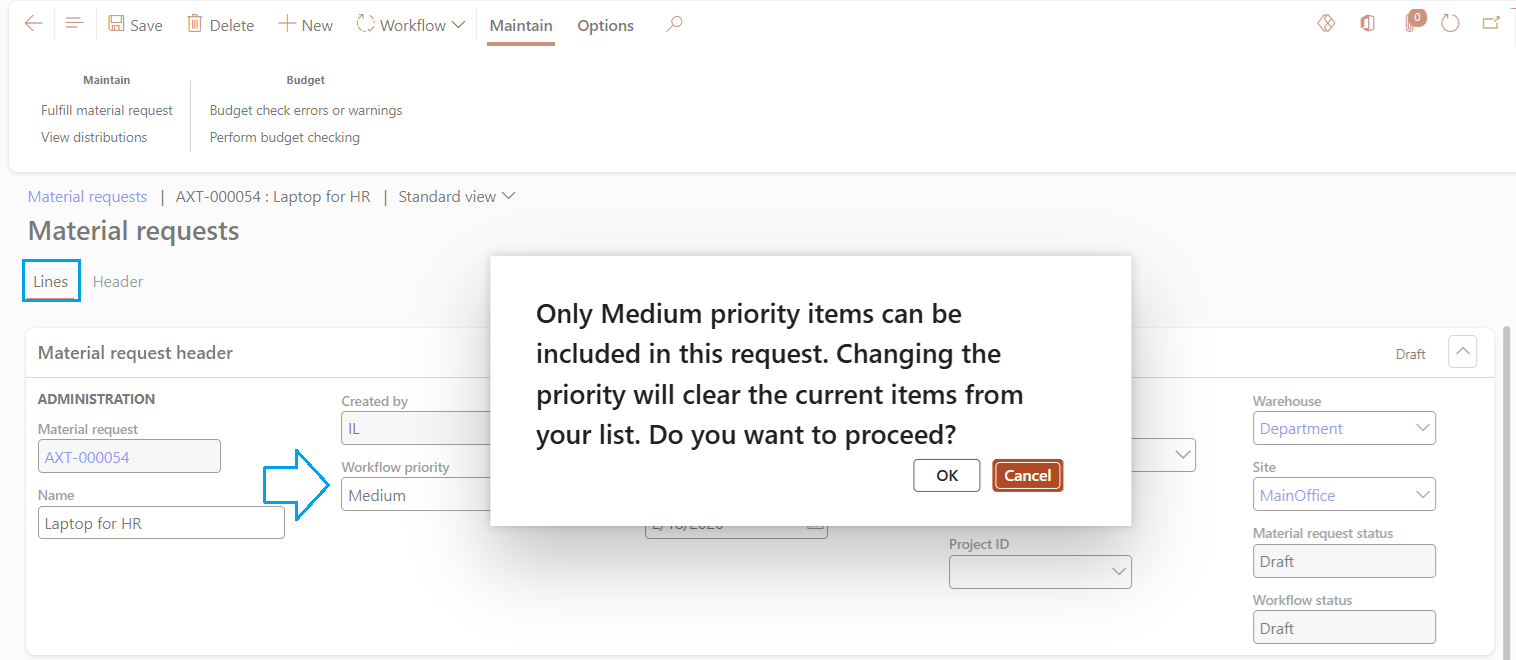
Task: Open the form in a new window
Action: pos(1491,24)
